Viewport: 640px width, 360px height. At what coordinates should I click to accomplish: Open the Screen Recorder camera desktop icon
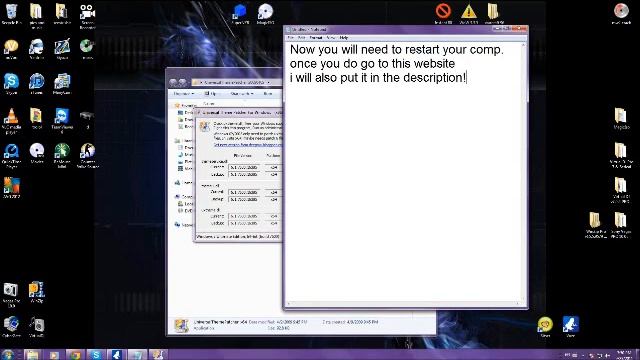87,16
